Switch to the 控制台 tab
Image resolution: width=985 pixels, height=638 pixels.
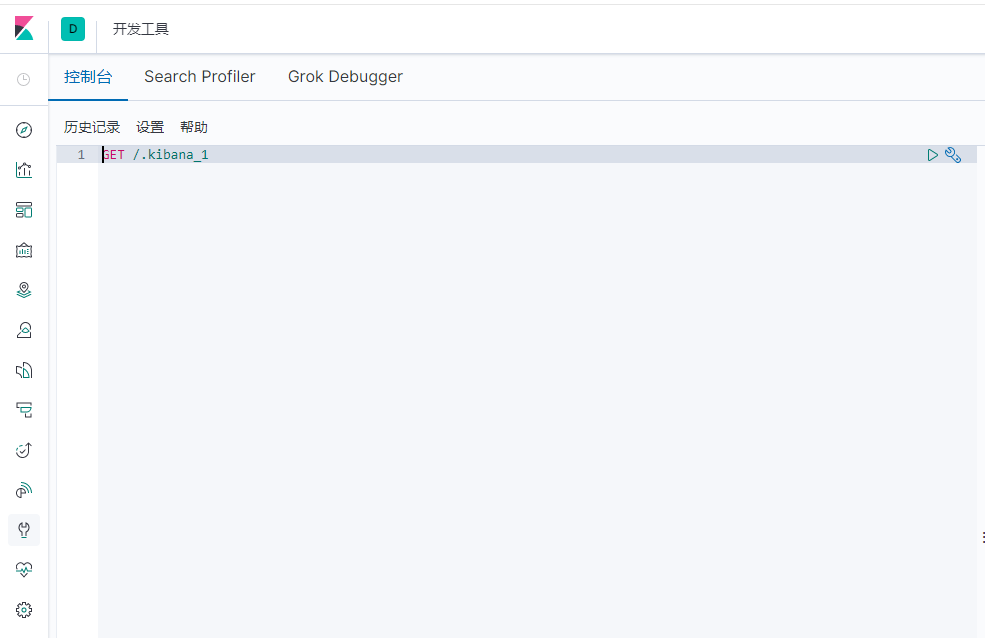88,77
